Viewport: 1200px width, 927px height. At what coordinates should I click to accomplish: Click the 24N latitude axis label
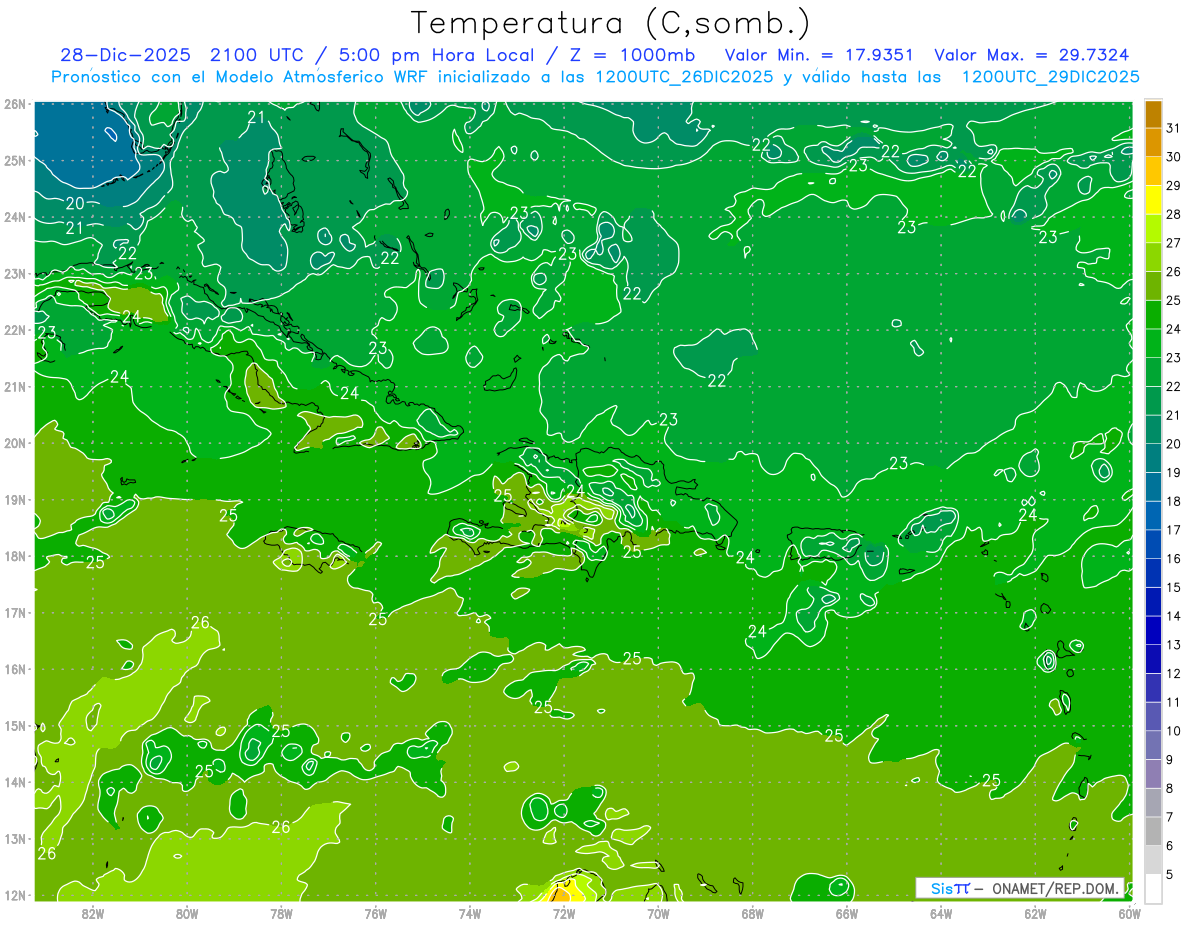(15, 217)
